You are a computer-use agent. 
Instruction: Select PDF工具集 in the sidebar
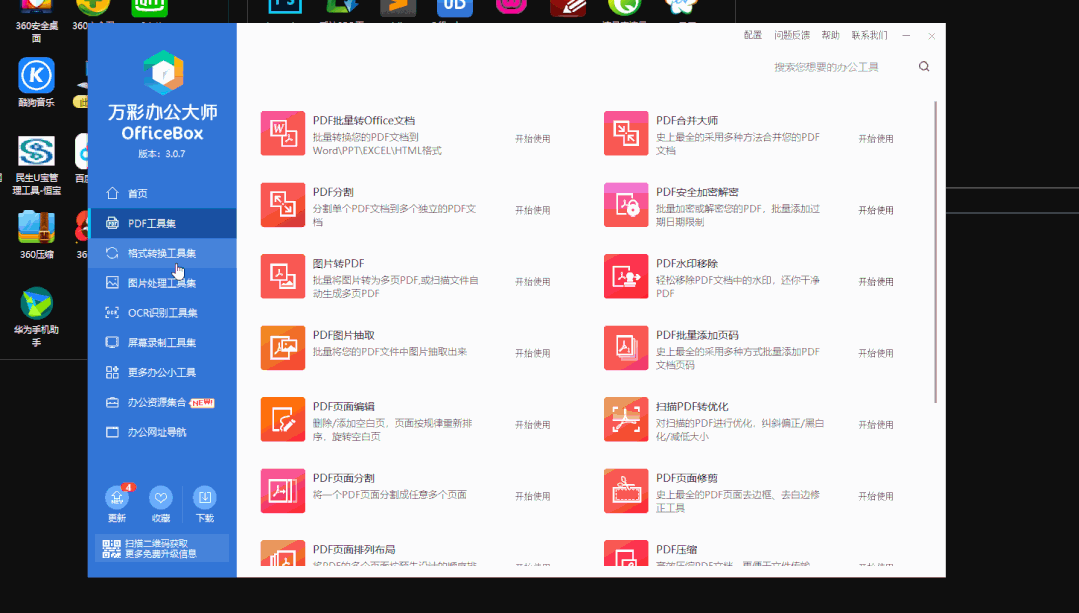[162, 223]
